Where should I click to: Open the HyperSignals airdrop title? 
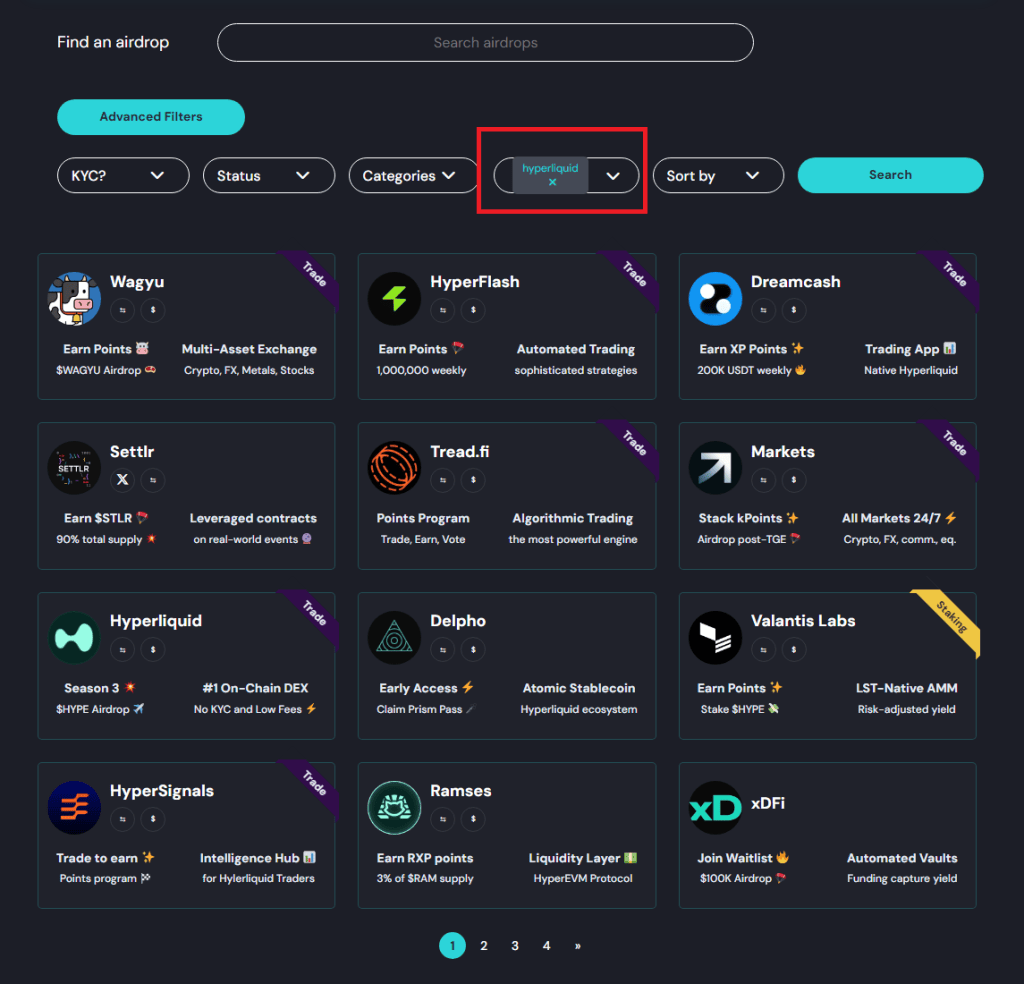tap(162, 791)
